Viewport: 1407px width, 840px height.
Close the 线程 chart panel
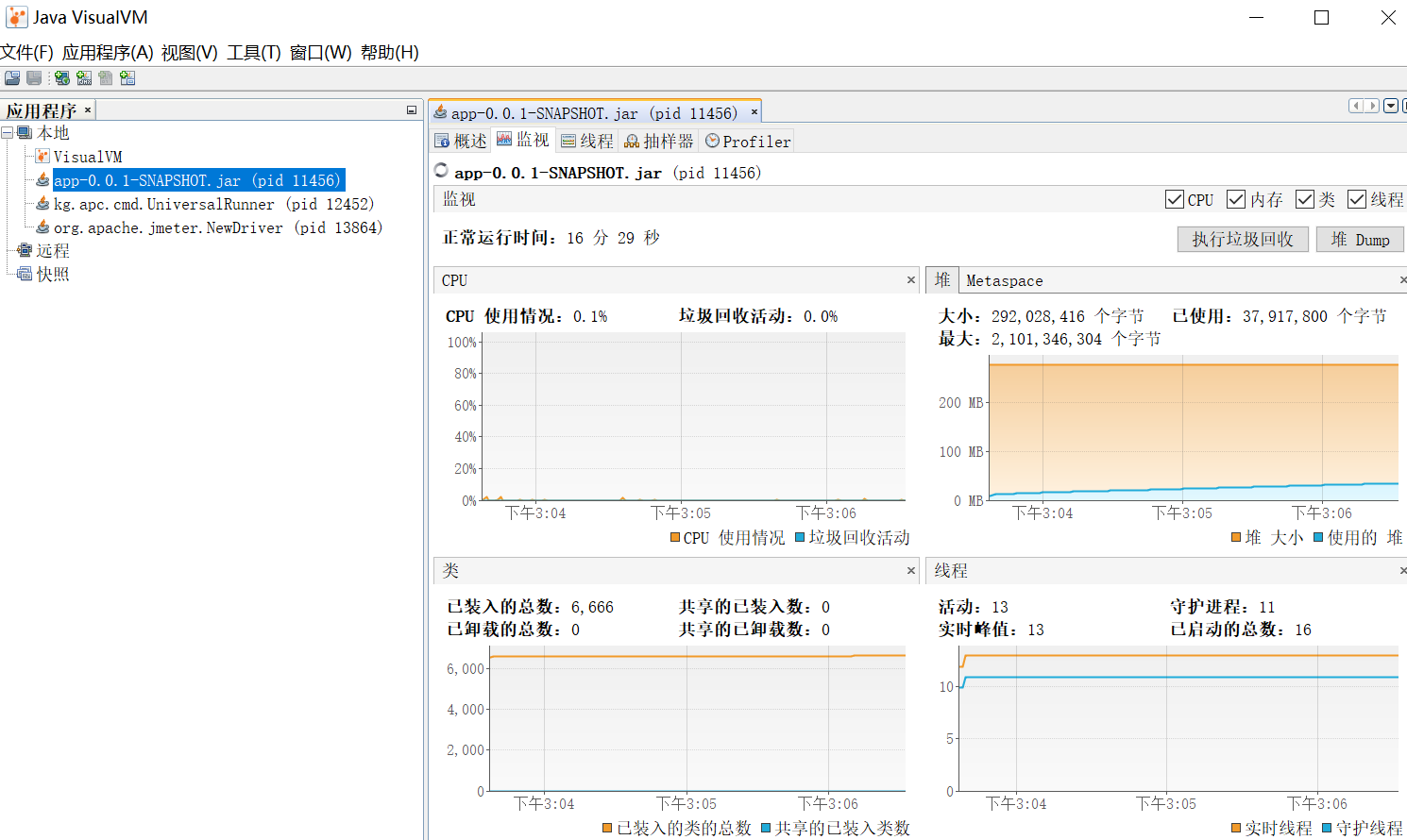[1403, 570]
